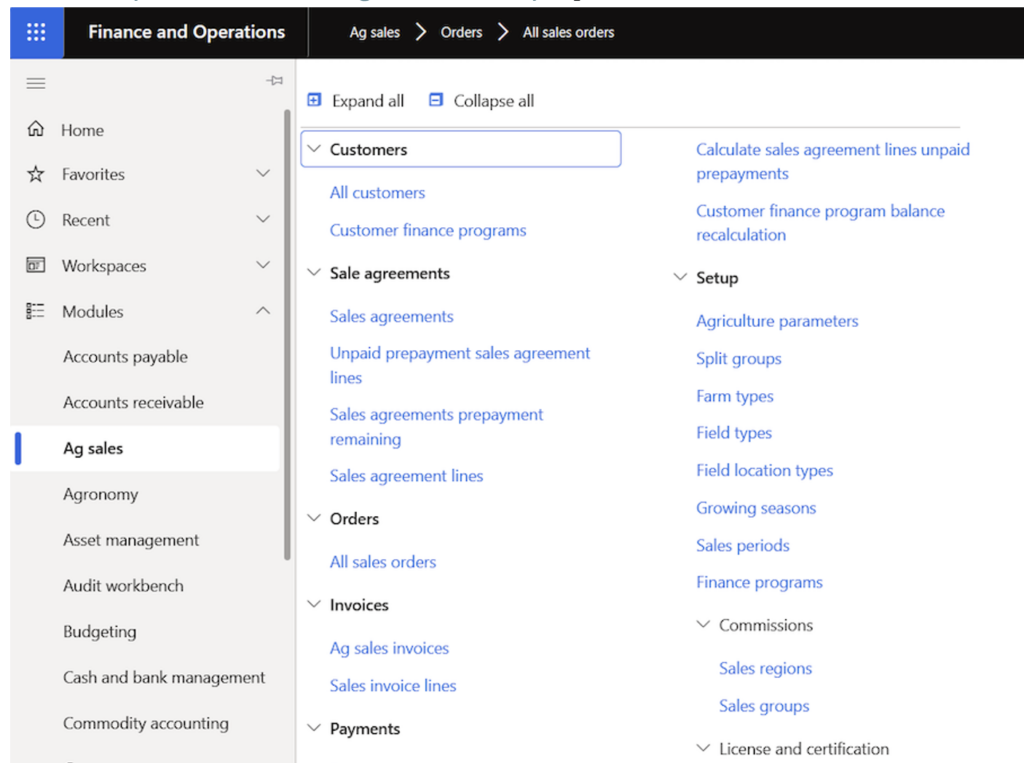The width and height of the screenshot is (1024, 763).
Task: Expand the Recent chevron
Action: [263, 219]
